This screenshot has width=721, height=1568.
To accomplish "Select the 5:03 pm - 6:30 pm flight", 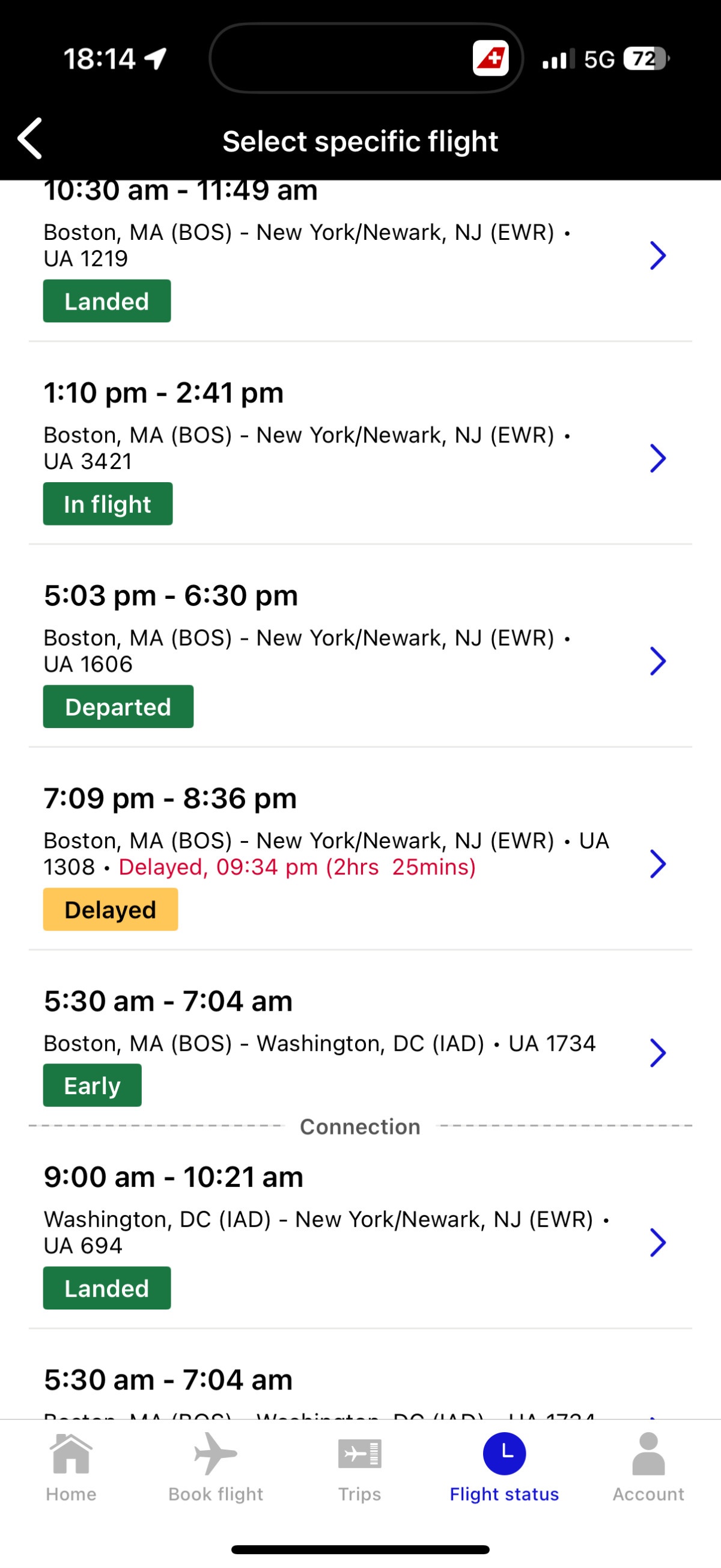I will pyautogui.click(x=360, y=646).
